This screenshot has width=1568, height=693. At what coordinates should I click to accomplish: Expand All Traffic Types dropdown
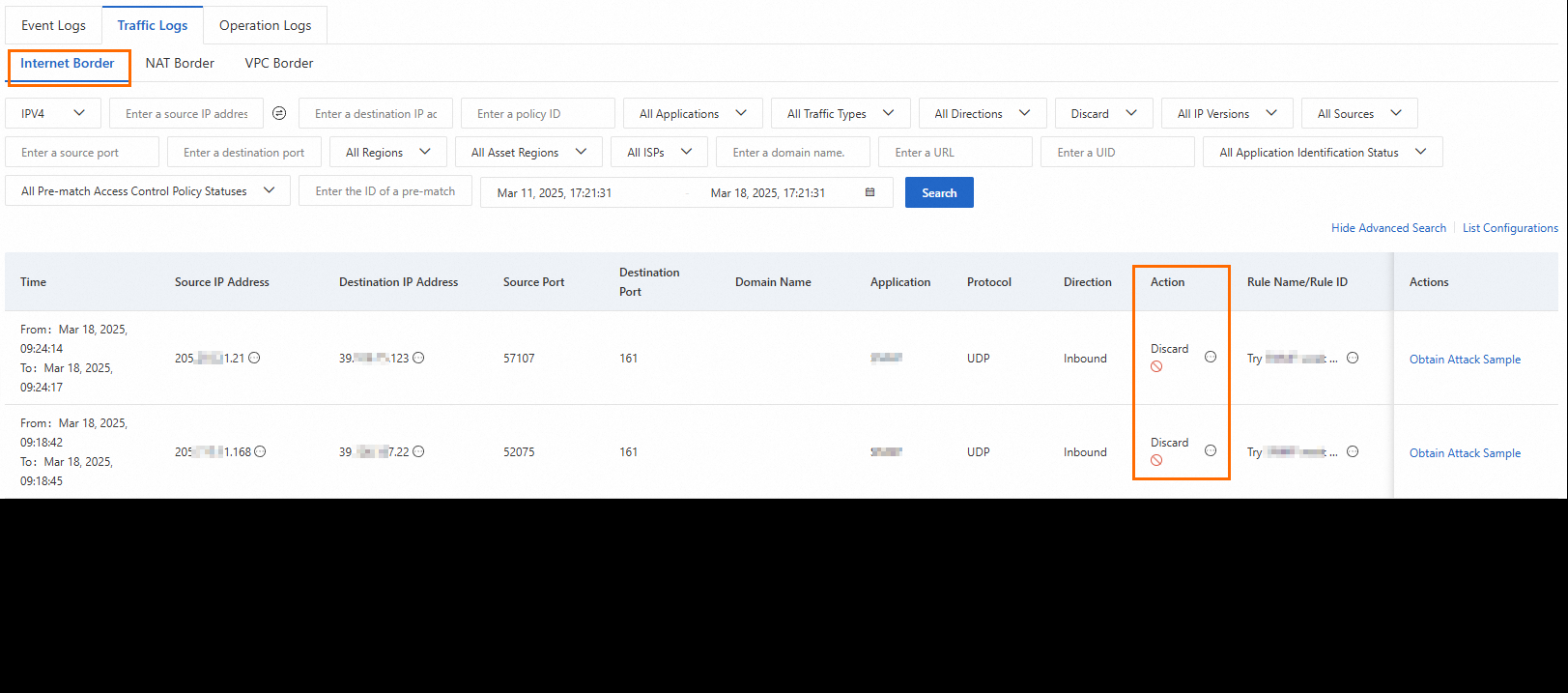coord(841,113)
